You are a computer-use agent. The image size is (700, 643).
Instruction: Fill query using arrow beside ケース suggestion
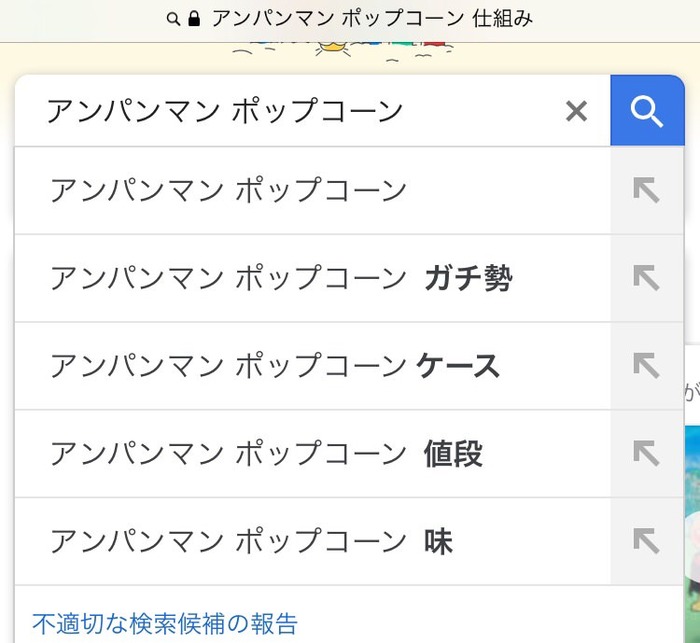point(646,366)
